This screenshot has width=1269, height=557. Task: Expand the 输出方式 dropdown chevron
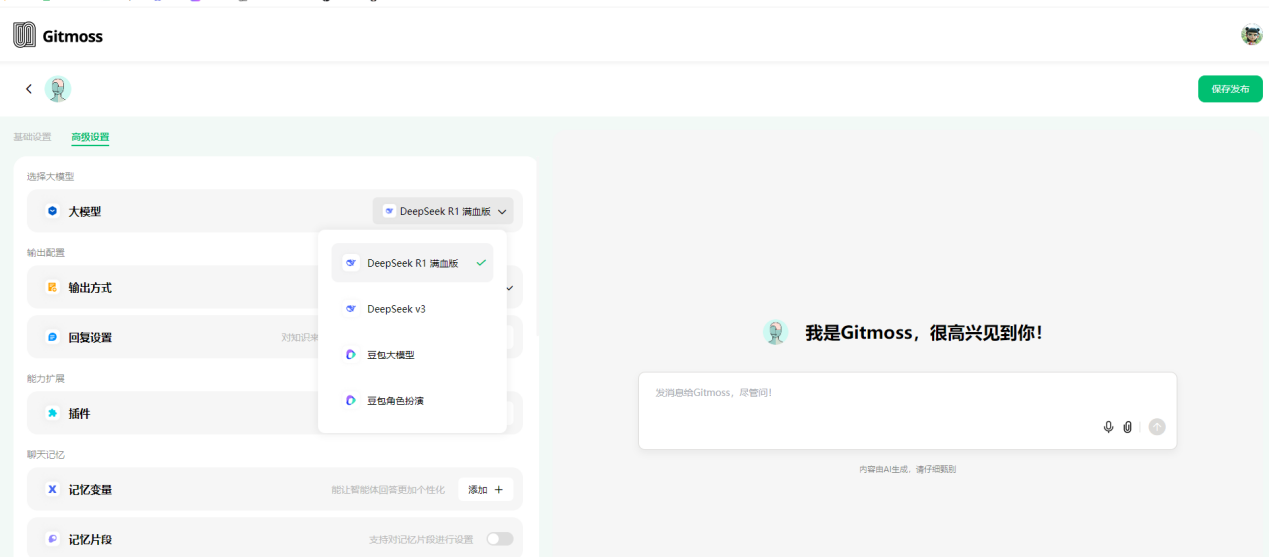510,288
